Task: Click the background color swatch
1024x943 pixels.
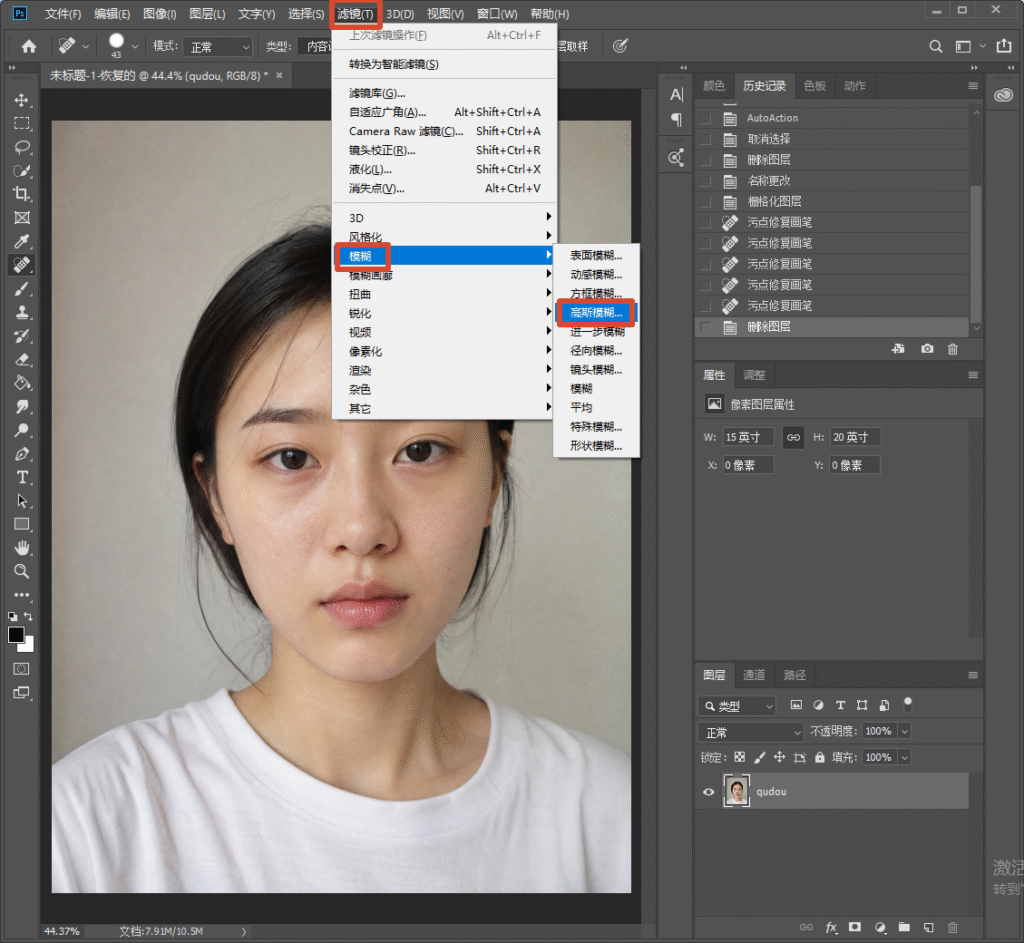Action: pyautogui.click(x=27, y=646)
